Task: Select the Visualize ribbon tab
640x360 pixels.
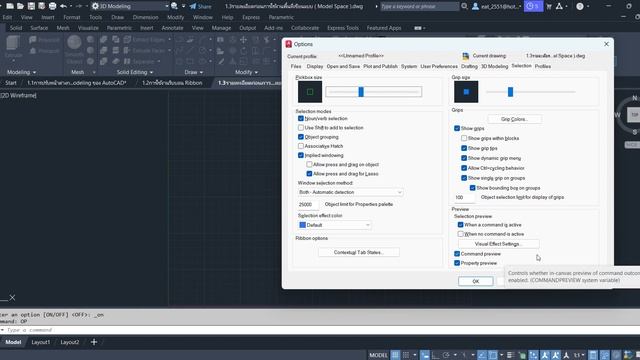Action: tap(88, 28)
